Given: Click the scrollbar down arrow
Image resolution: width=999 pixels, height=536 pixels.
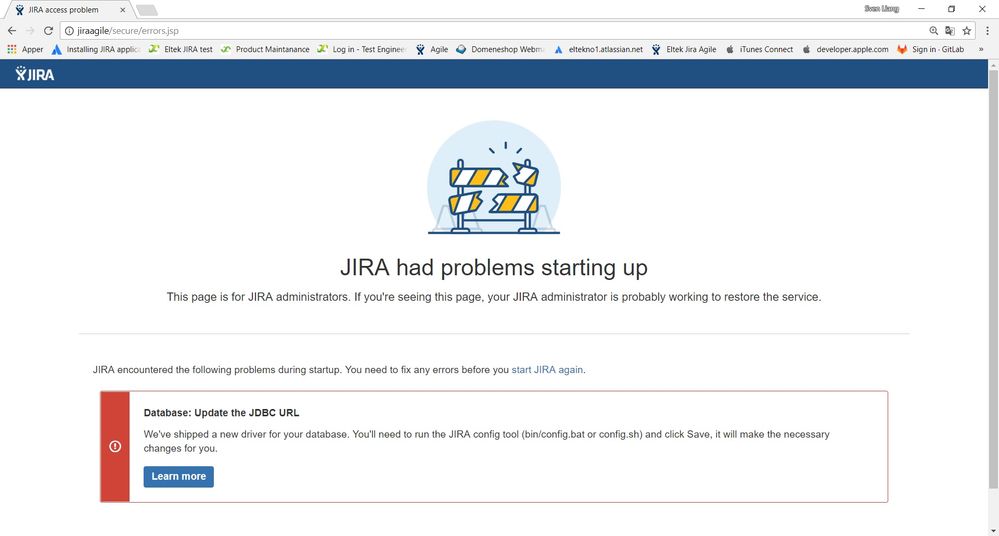Looking at the screenshot, I should [x=993, y=530].
